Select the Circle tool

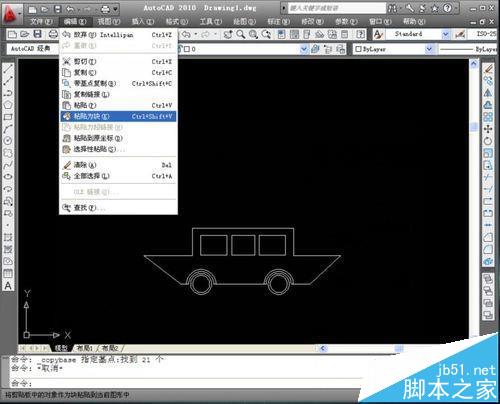tap(8, 141)
